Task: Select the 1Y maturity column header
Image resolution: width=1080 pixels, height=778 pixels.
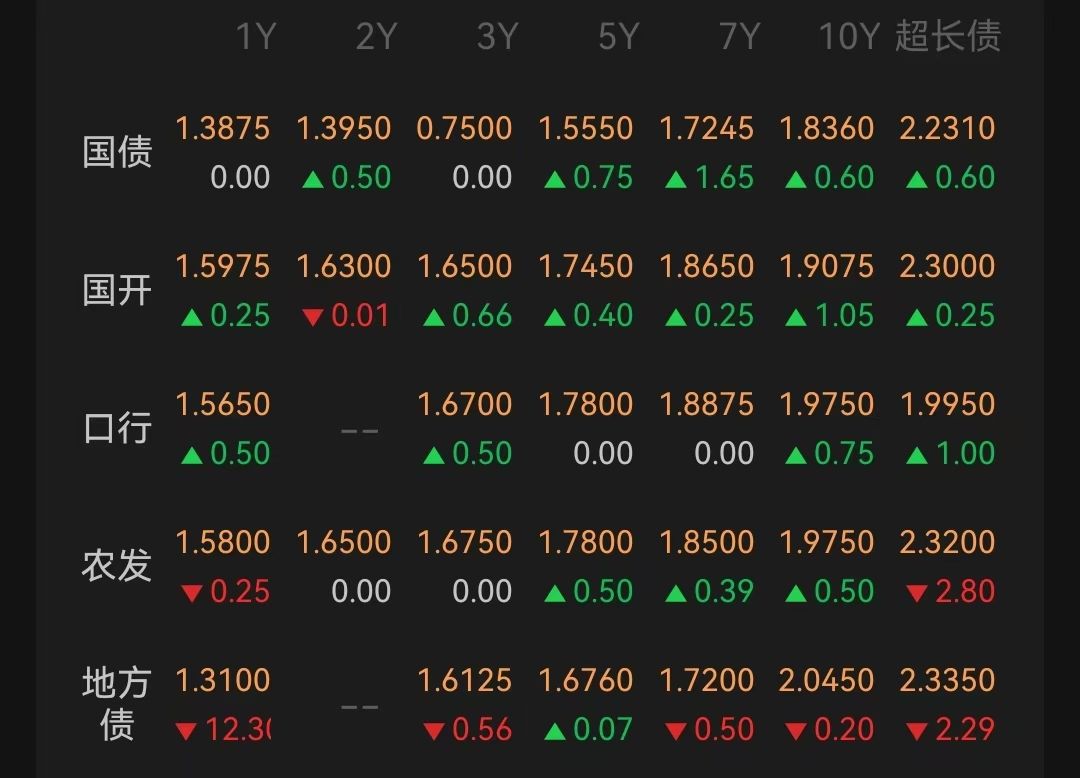Action: point(255,37)
